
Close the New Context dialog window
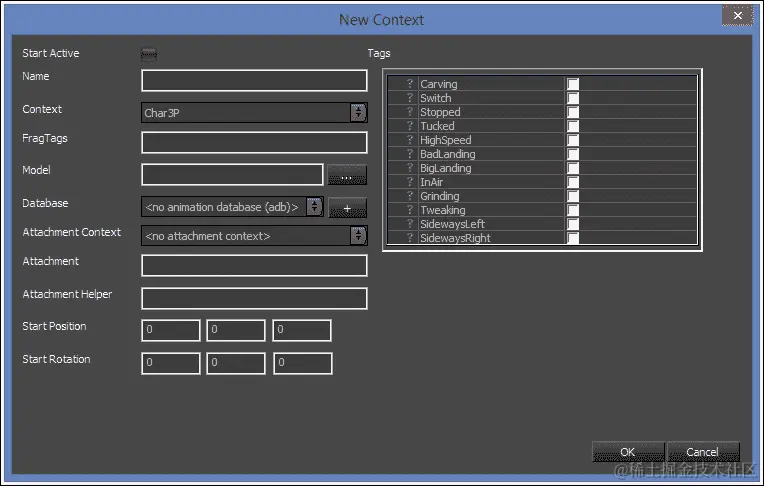point(738,16)
